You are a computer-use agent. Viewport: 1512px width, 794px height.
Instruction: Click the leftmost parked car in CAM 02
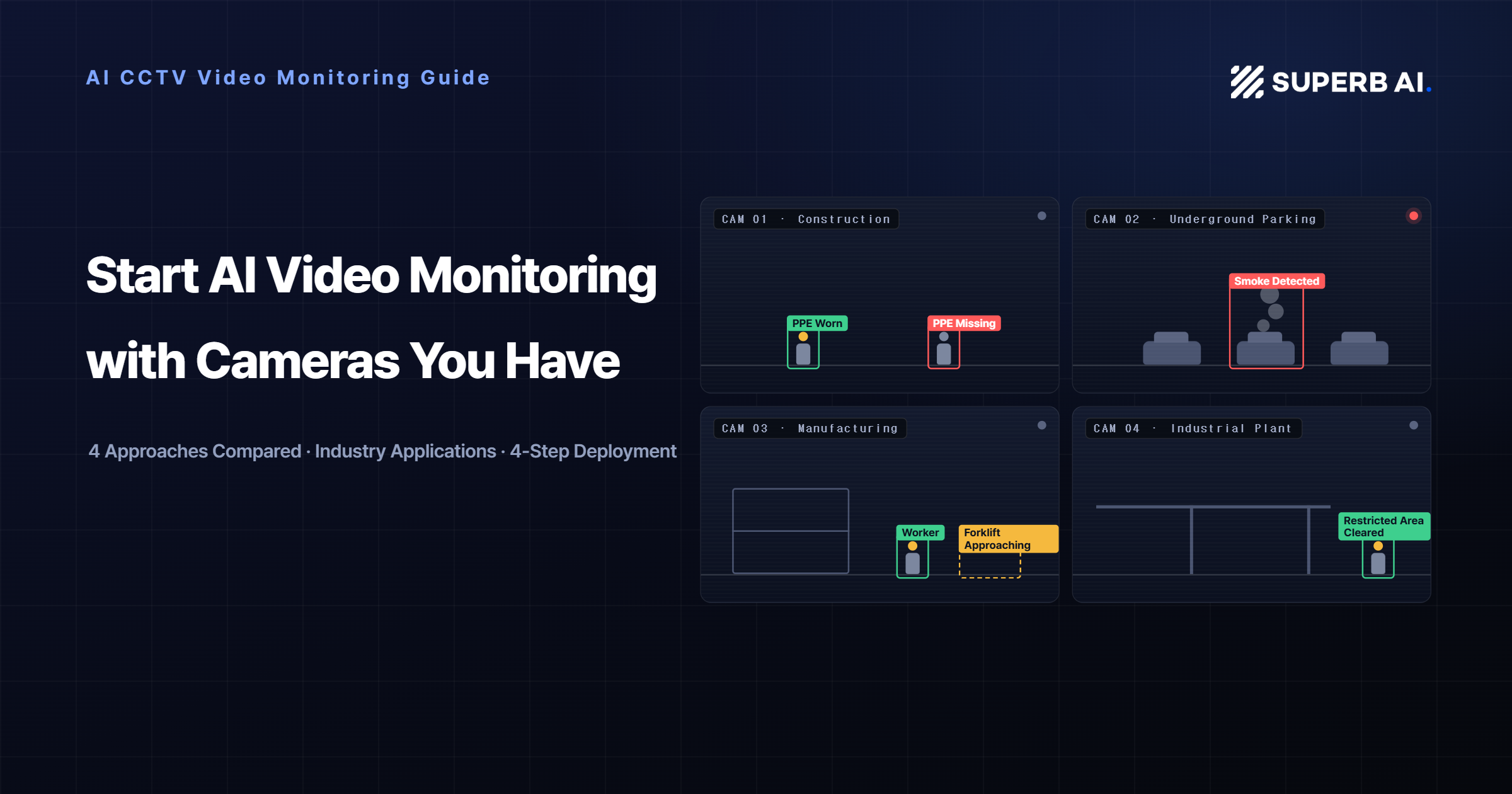pyautogui.click(x=1172, y=348)
